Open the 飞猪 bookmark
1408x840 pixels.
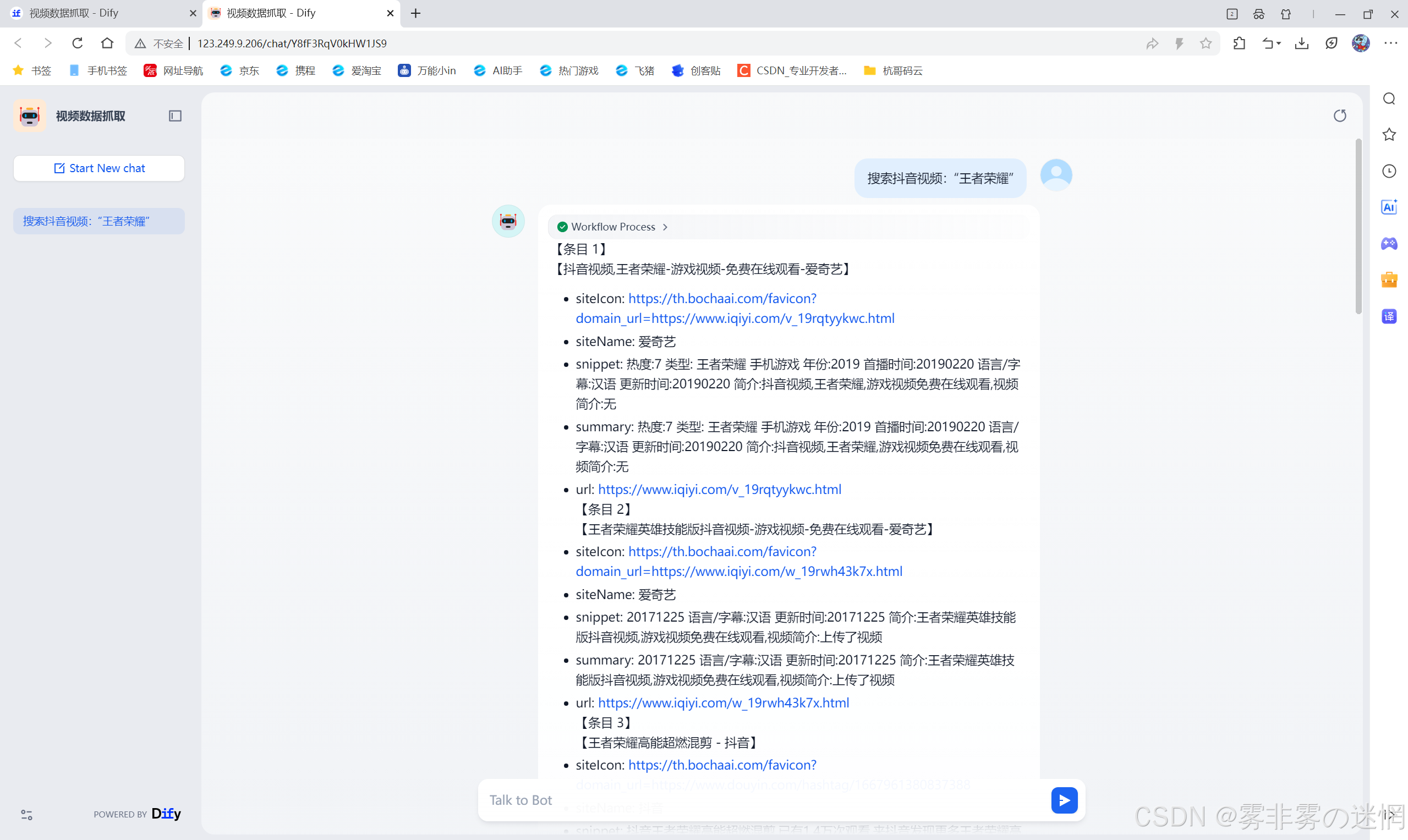click(635, 70)
